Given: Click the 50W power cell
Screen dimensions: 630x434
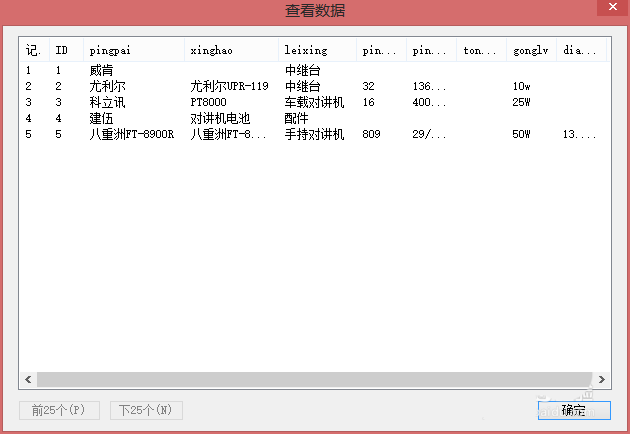Looking at the screenshot, I should pos(522,134).
